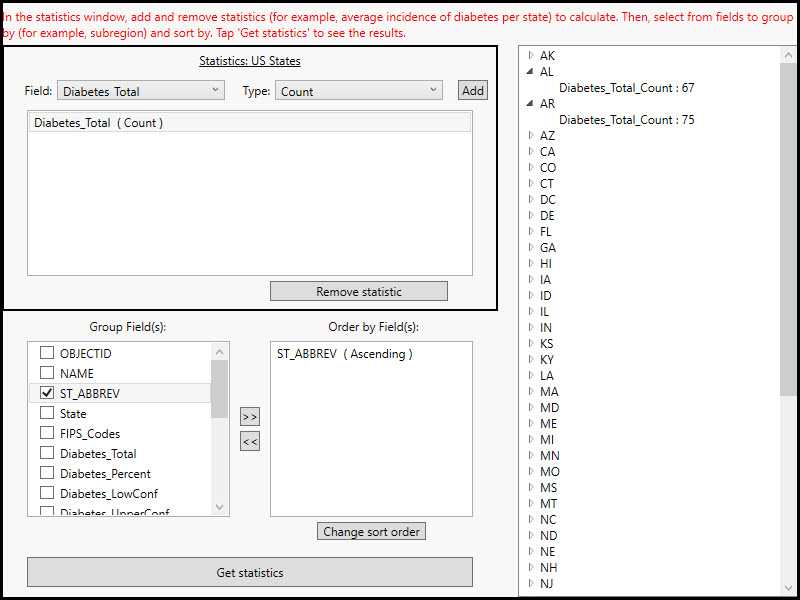This screenshot has width=800, height=600.
Task: Click results tree scroll-down arrow
Action: [788, 586]
